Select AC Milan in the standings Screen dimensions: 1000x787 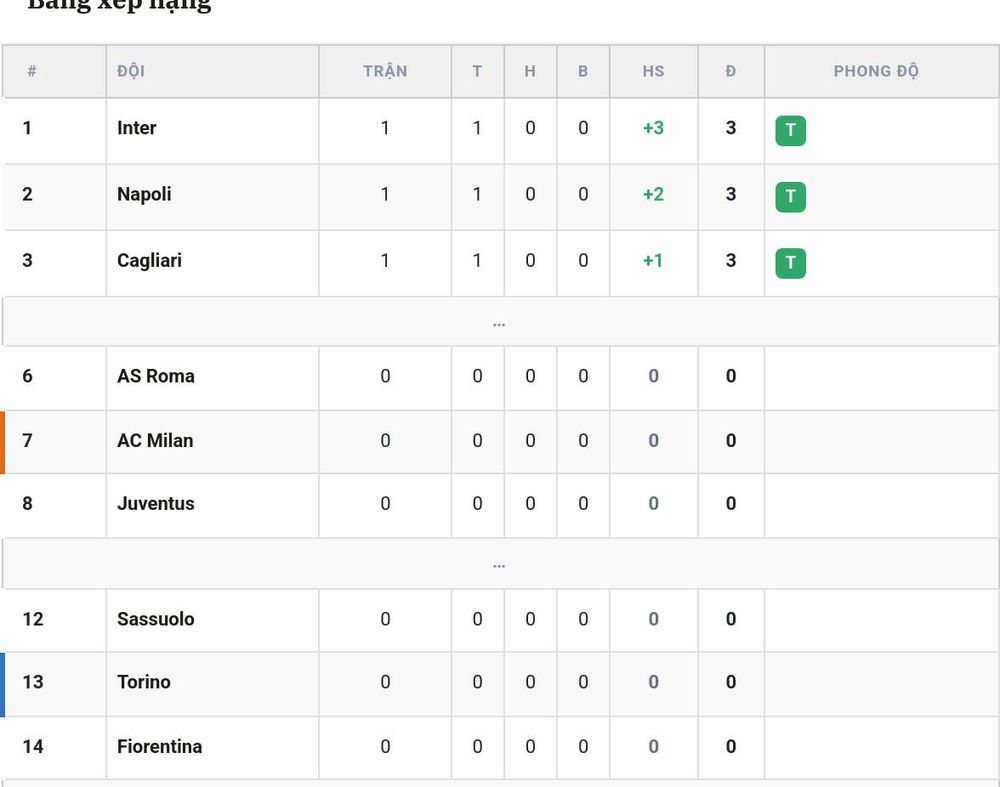point(155,441)
